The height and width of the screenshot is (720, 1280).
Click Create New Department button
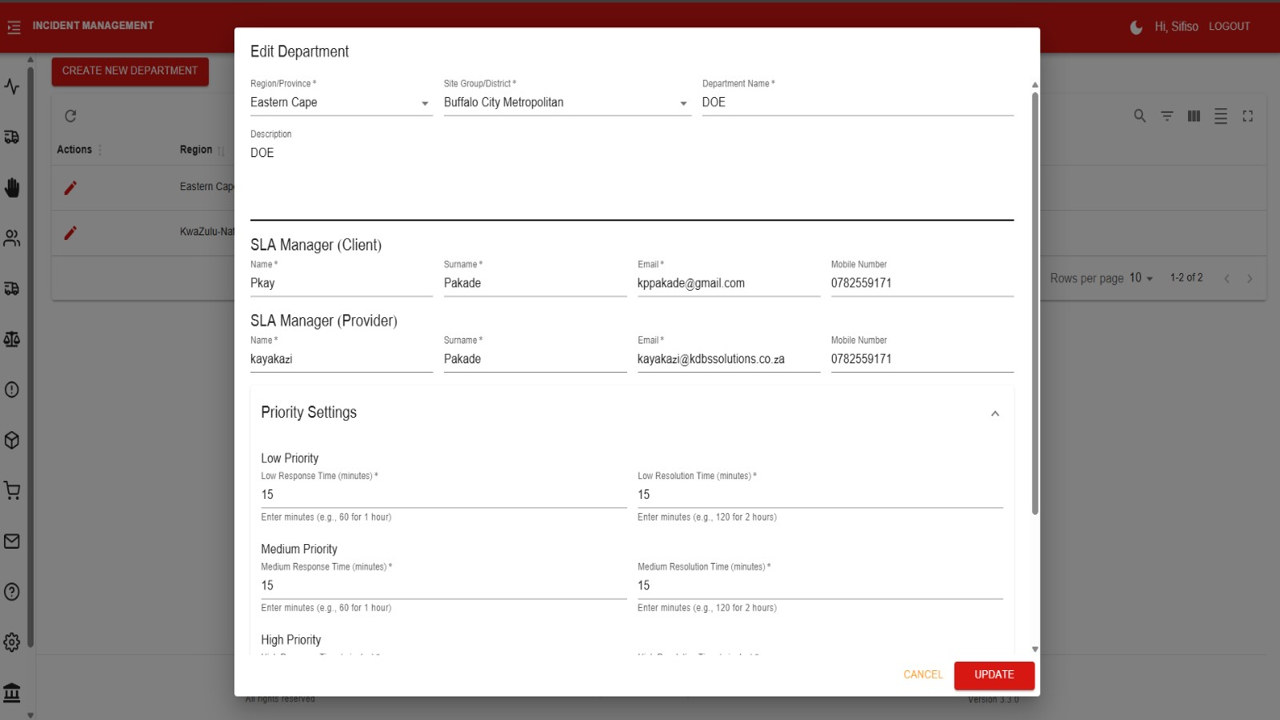tap(130, 71)
